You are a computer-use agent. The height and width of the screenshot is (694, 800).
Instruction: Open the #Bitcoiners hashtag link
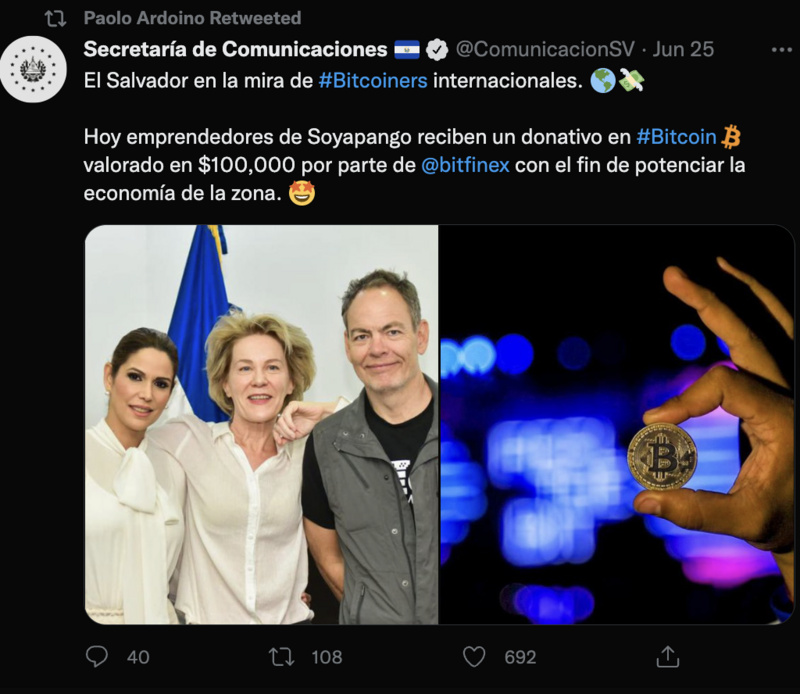pos(373,81)
